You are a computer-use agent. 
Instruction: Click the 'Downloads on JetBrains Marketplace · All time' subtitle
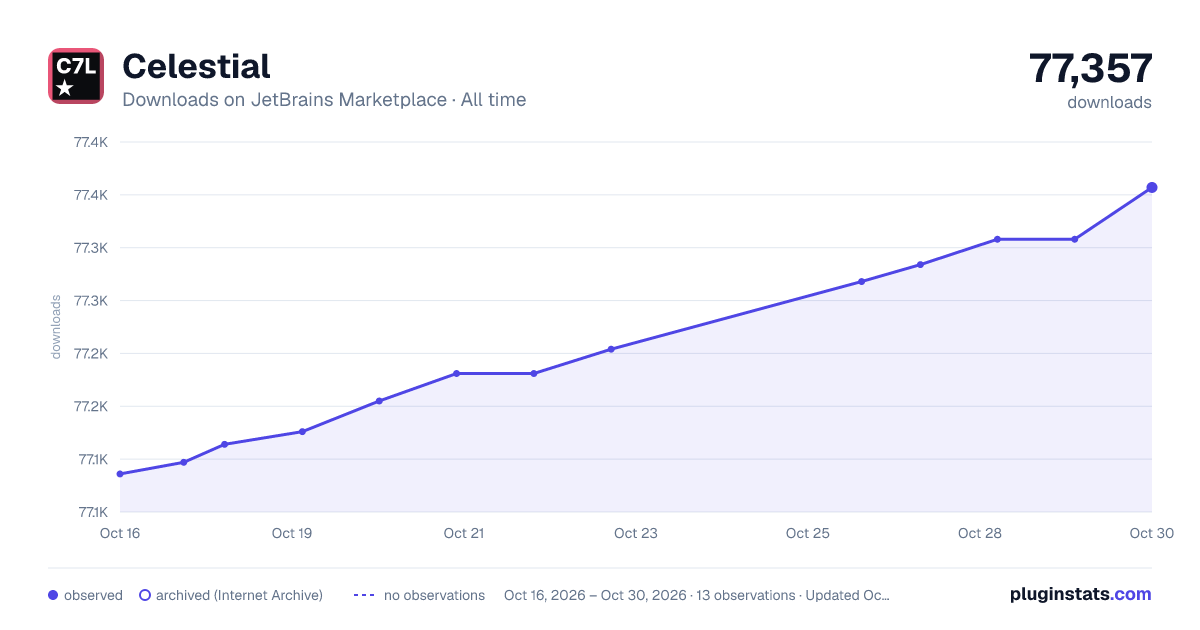[x=324, y=100]
